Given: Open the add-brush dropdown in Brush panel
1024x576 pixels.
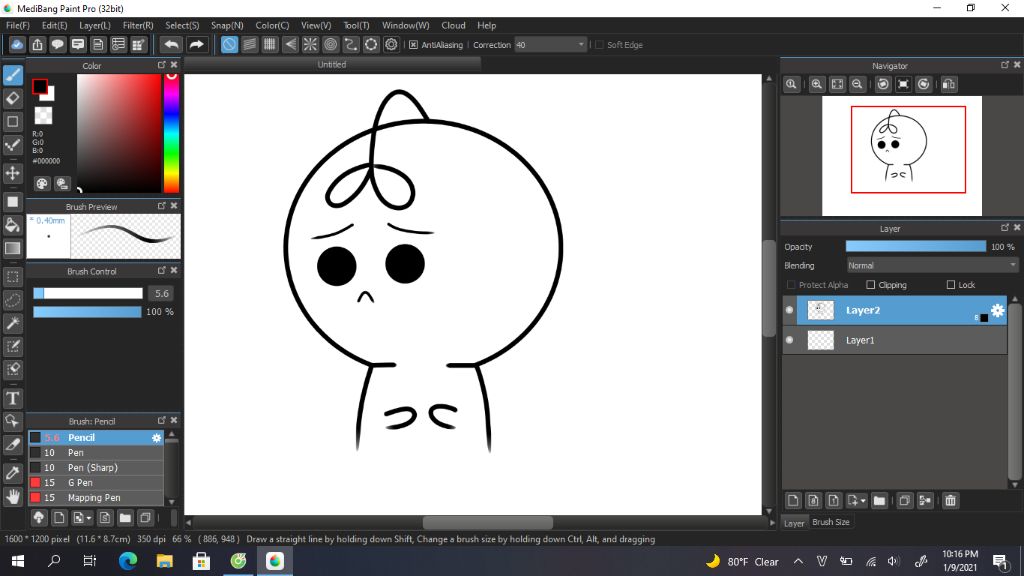Looking at the screenshot, I should click(x=88, y=518).
